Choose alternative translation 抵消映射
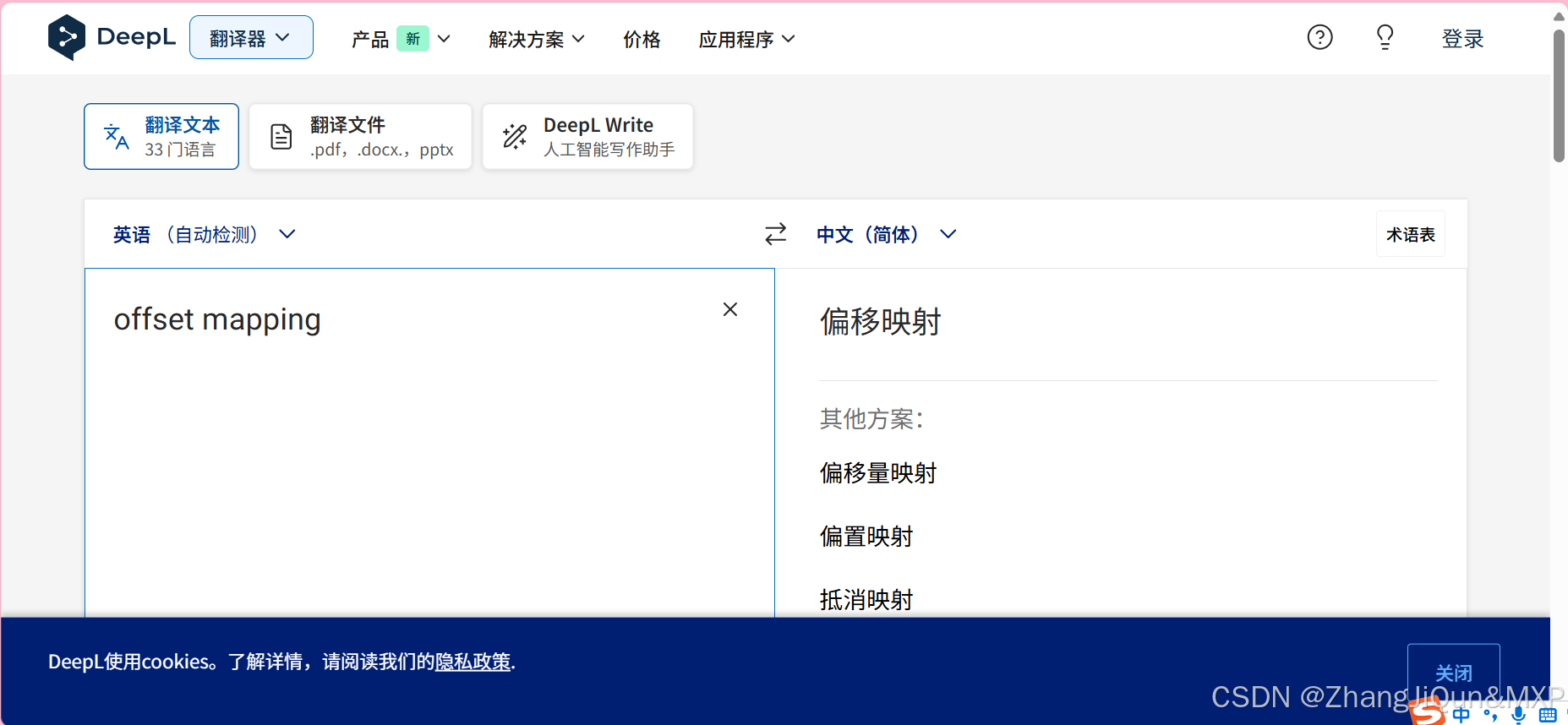The height and width of the screenshot is (725, 1568). pyautogui.click(x=866, y=600)
